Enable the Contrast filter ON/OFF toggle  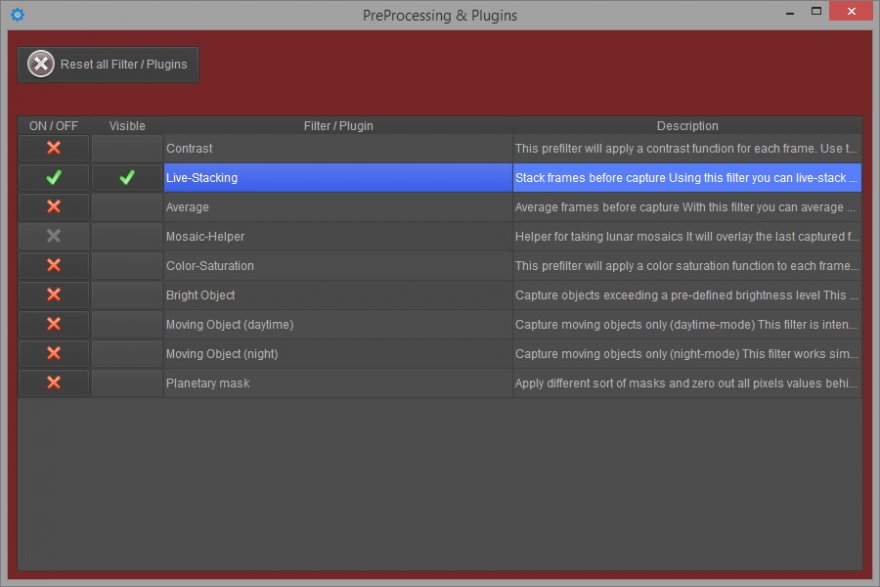(54, 148)
